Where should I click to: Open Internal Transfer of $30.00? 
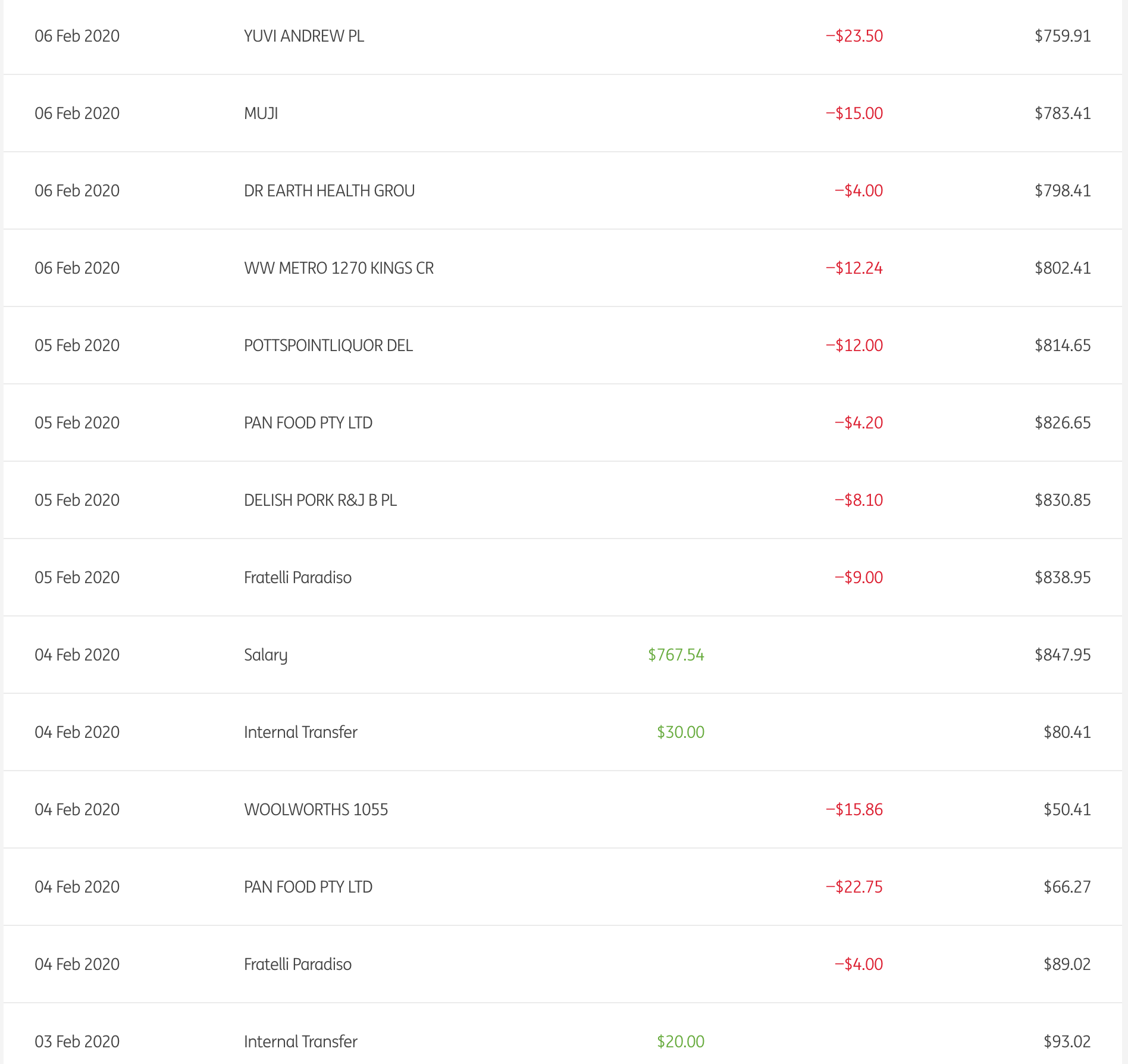[300, 733]
